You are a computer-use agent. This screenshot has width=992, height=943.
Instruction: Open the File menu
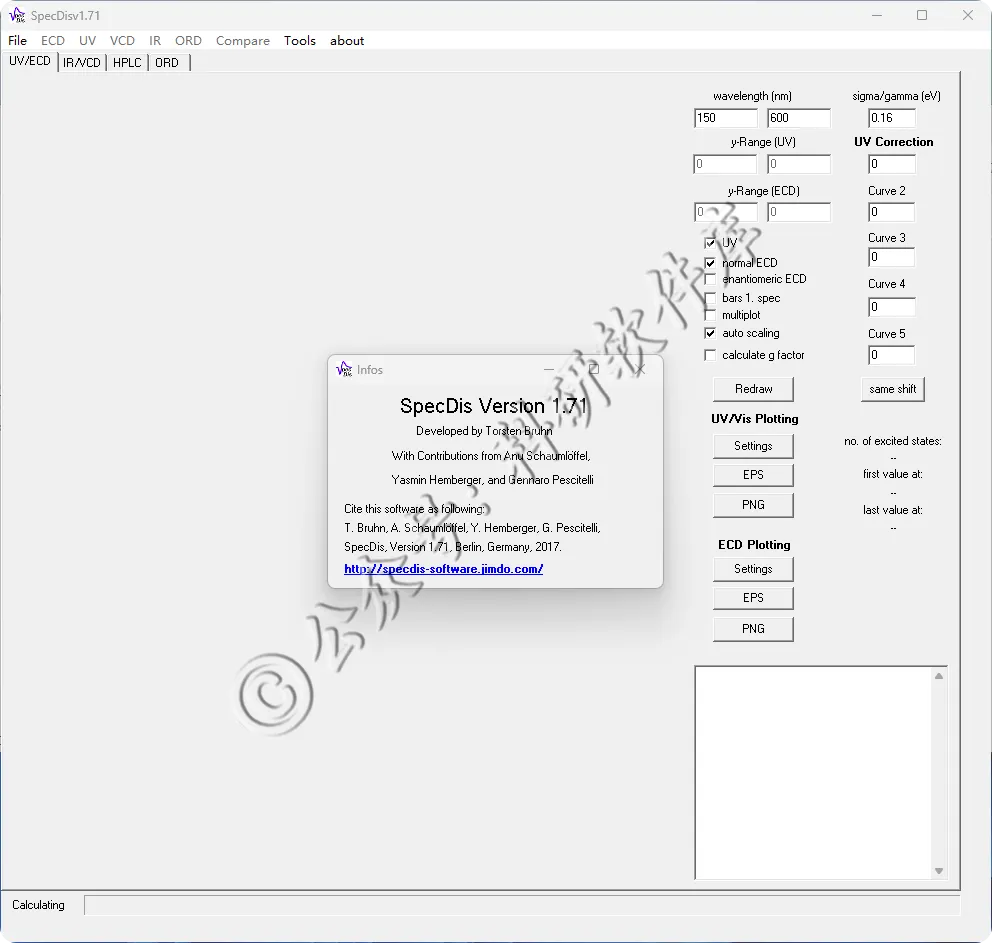click(x=17, y=40)
